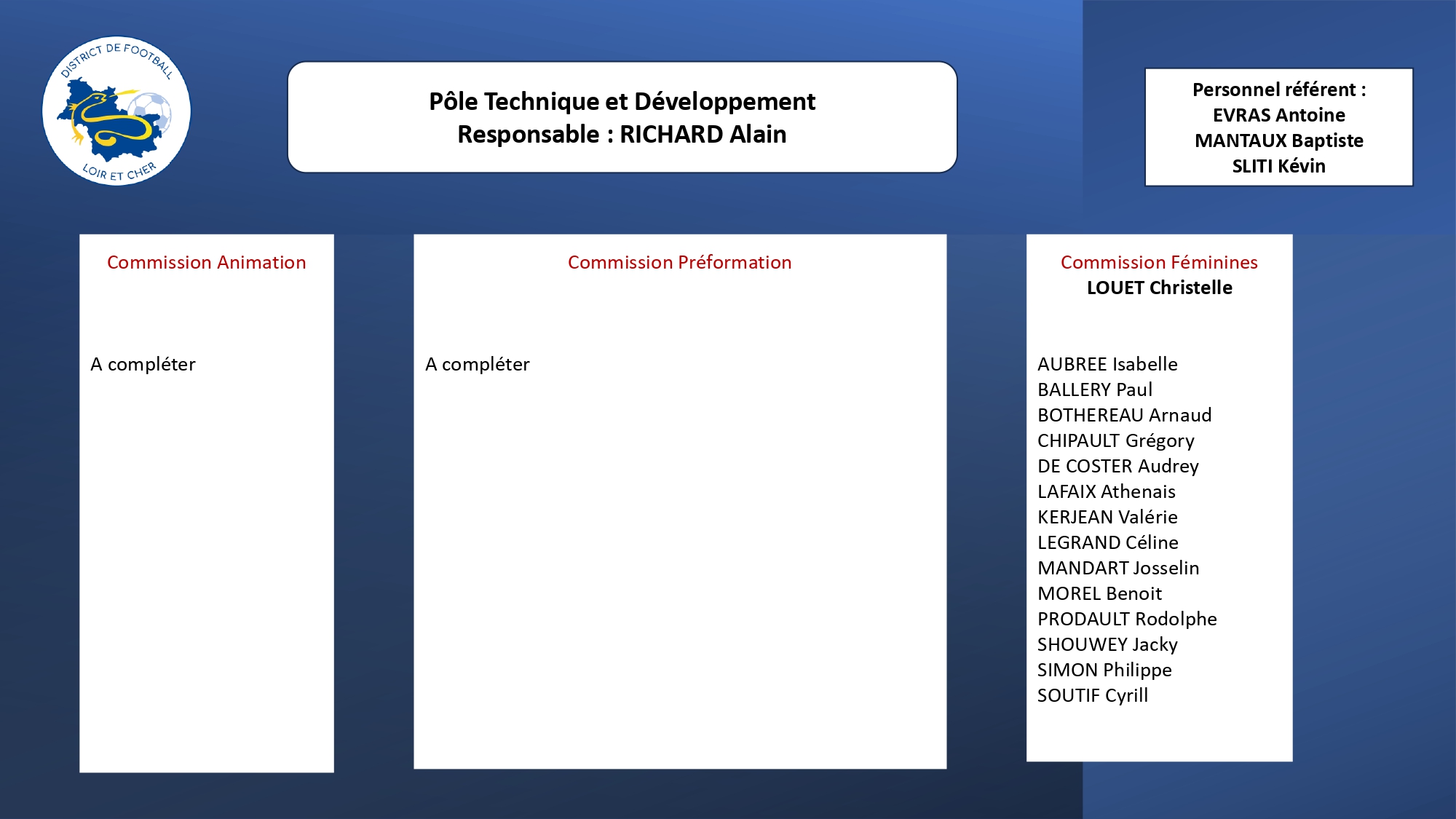Click 'A compléter' under Commission Préformation
1456x819 pixels.
click(x=478, y=364)
